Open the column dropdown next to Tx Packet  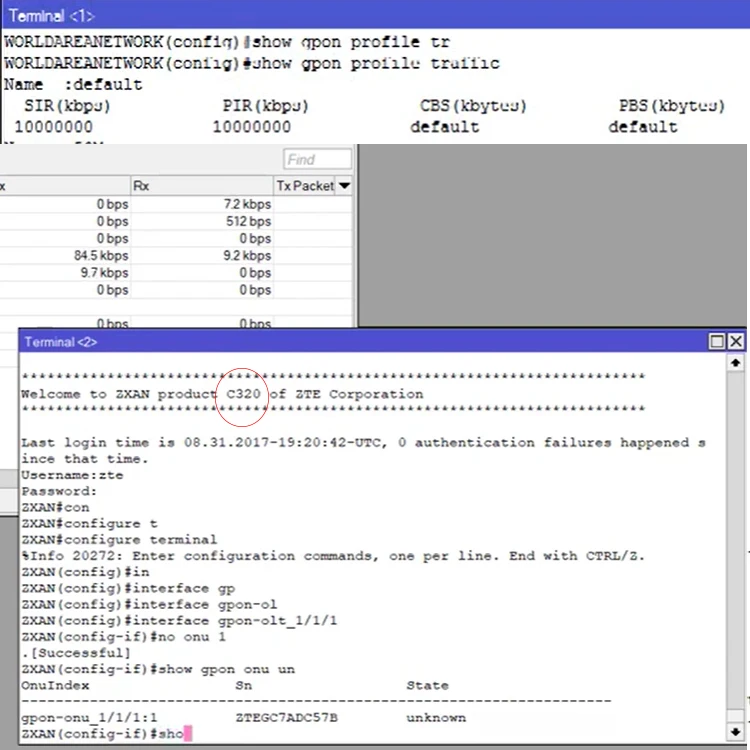(344, 186)
